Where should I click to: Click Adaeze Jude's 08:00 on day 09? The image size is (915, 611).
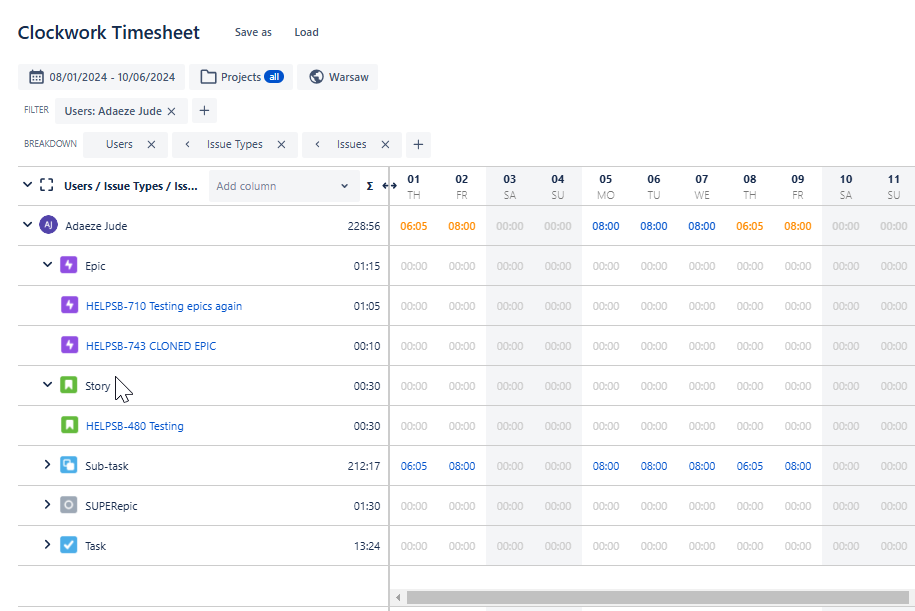[x=798, y=226]
